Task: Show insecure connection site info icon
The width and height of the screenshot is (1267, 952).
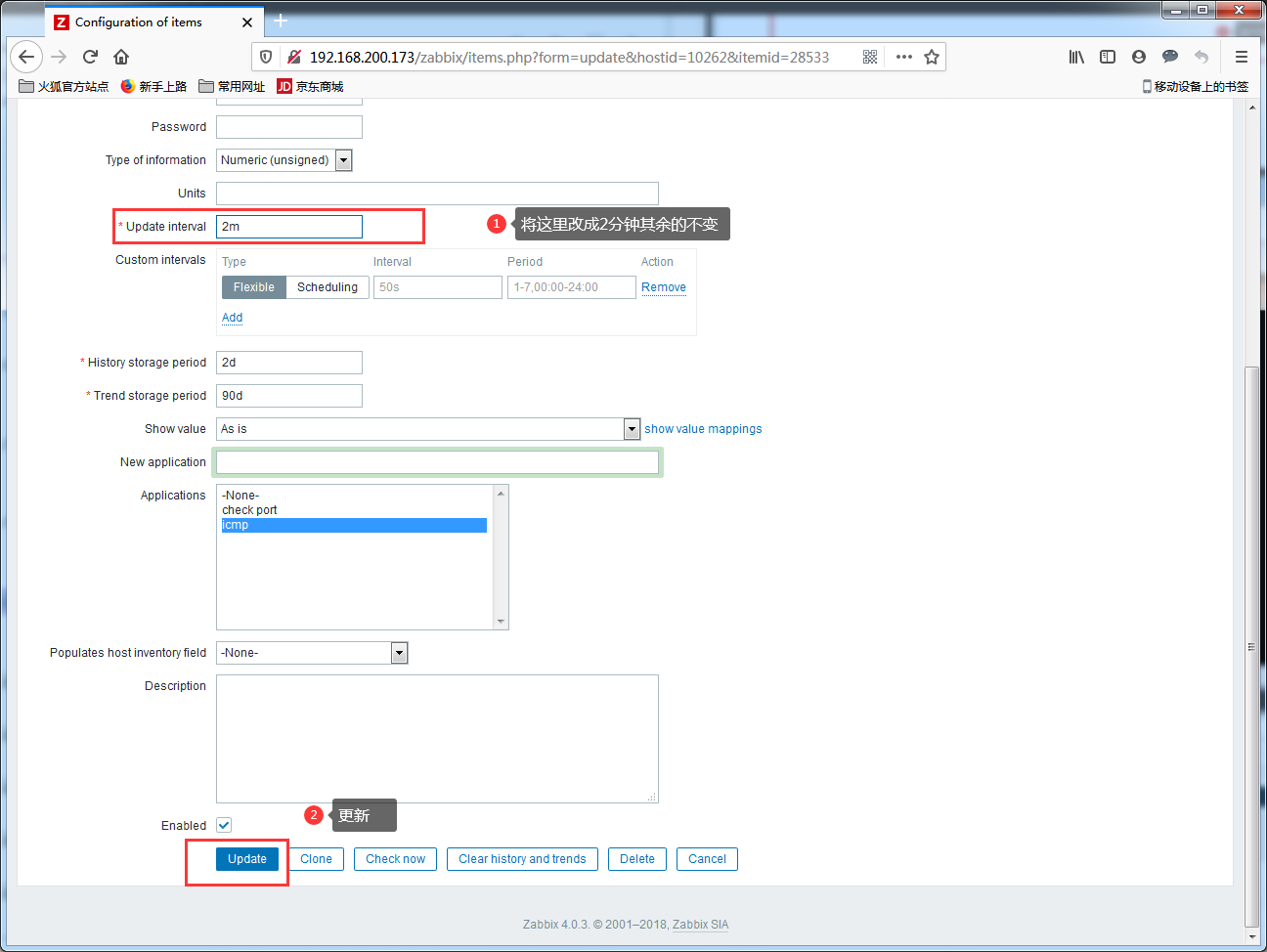Action: 293,57
